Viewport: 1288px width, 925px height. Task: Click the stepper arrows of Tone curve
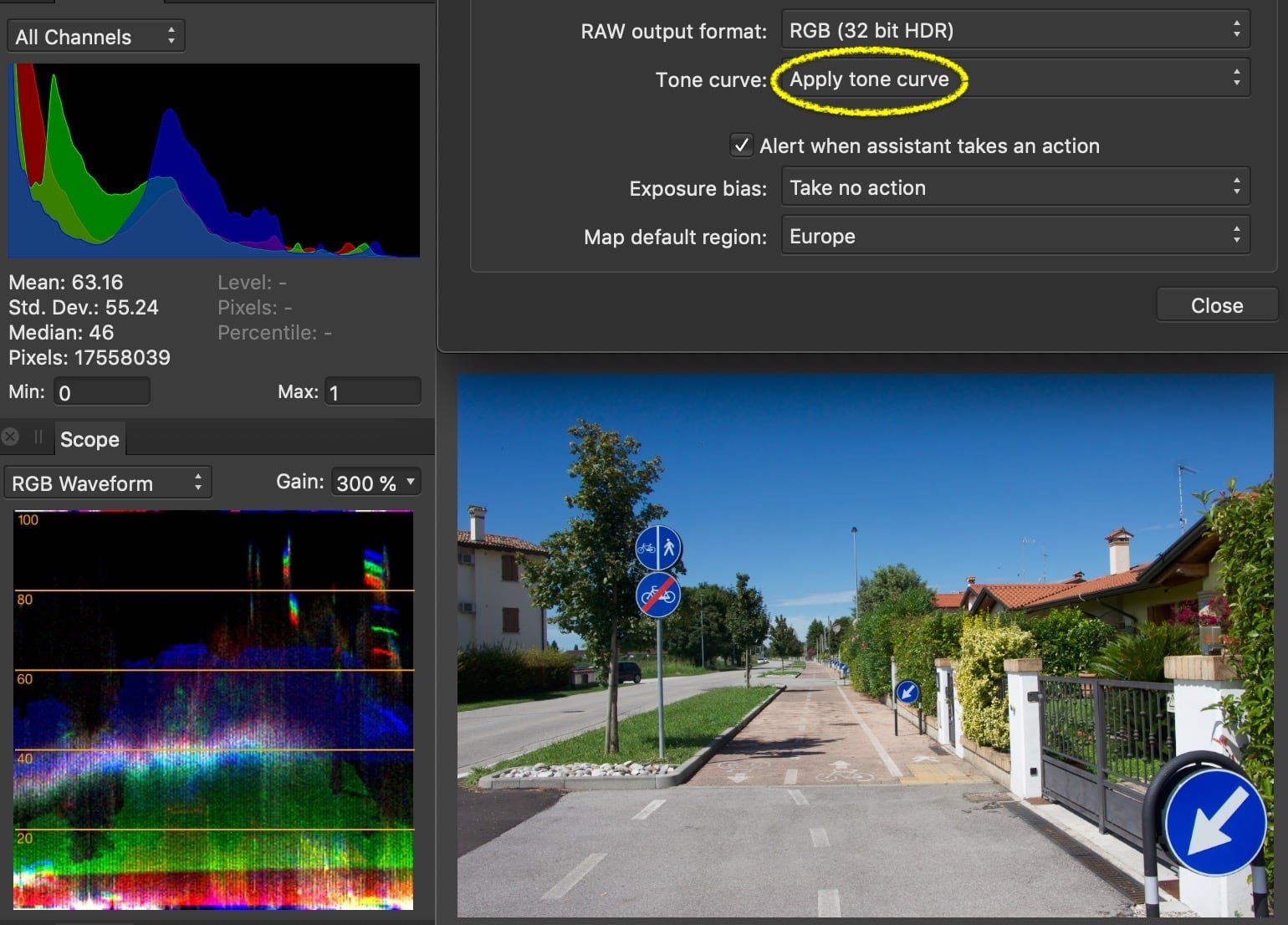click(x=1236, y=79)
